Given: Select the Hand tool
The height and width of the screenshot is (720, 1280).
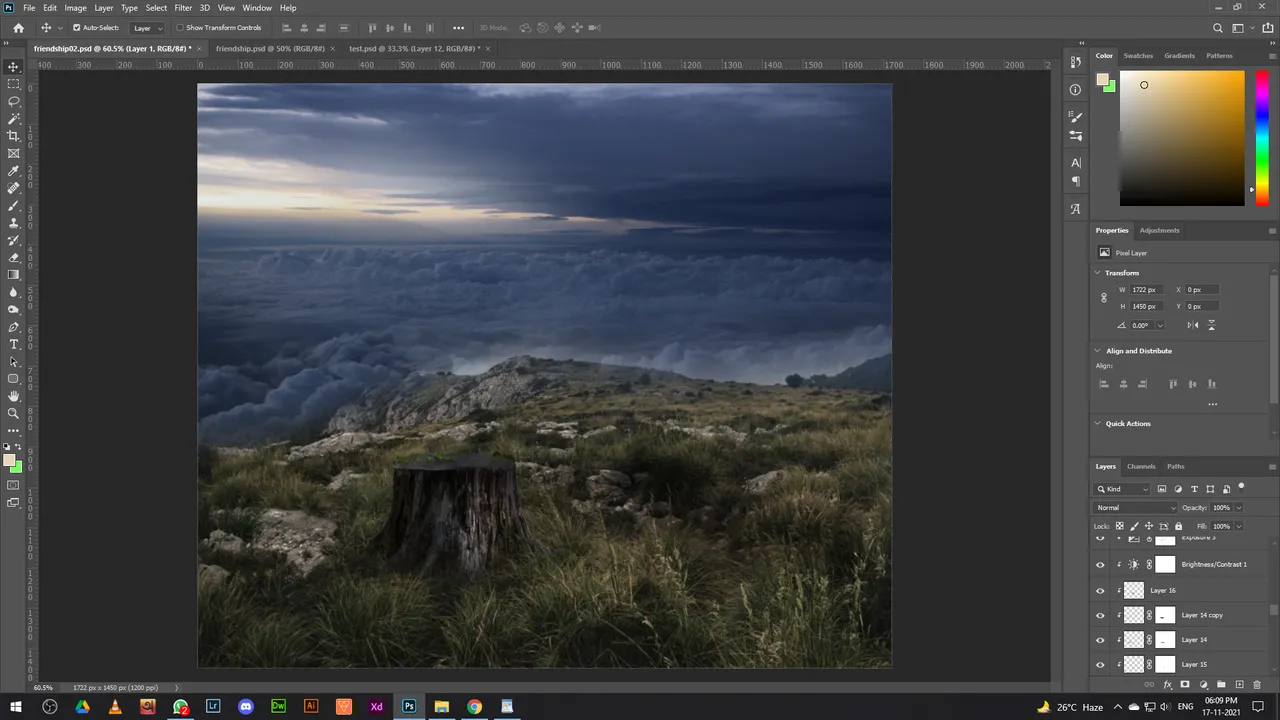Looking at the screenshot, I should [13, 396].
